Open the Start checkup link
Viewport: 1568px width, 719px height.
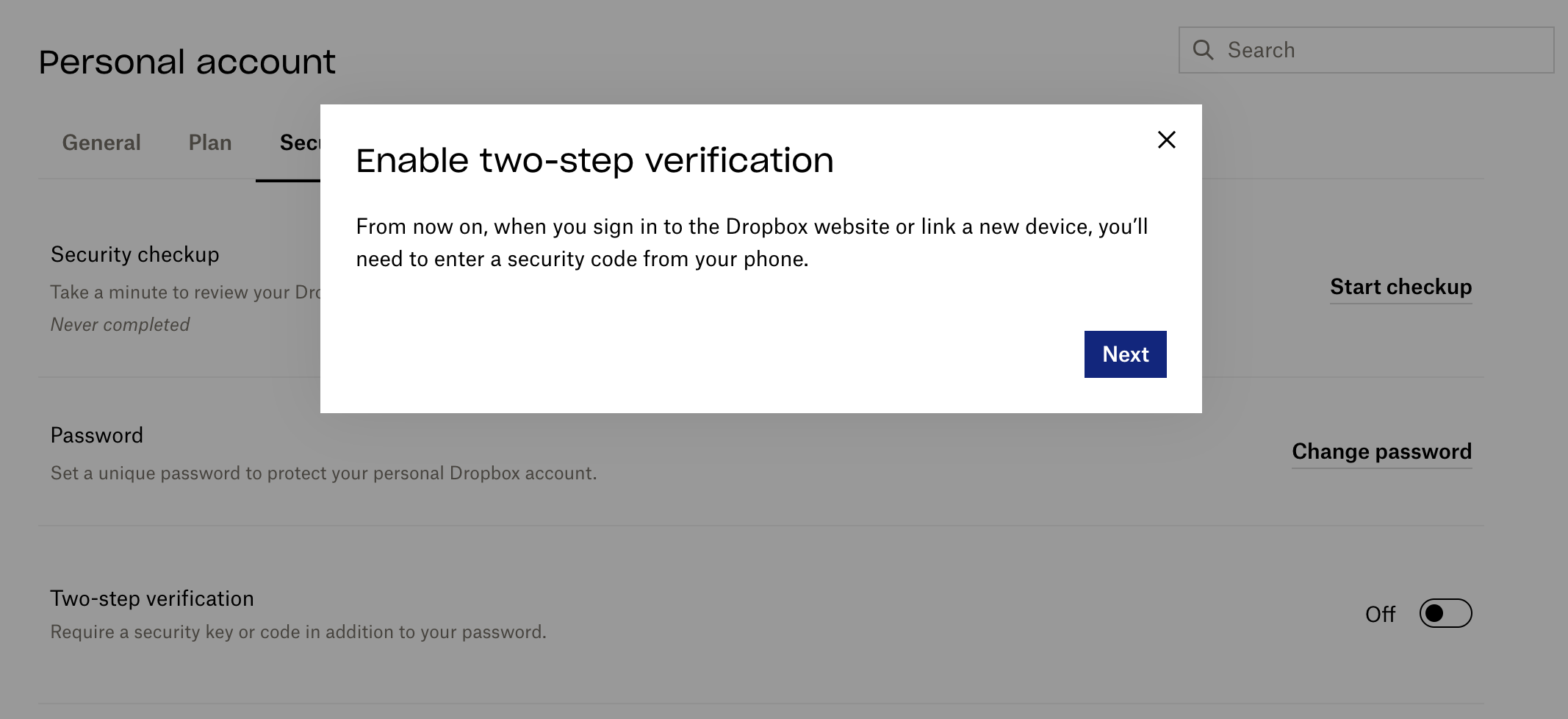click(1400, 287)
